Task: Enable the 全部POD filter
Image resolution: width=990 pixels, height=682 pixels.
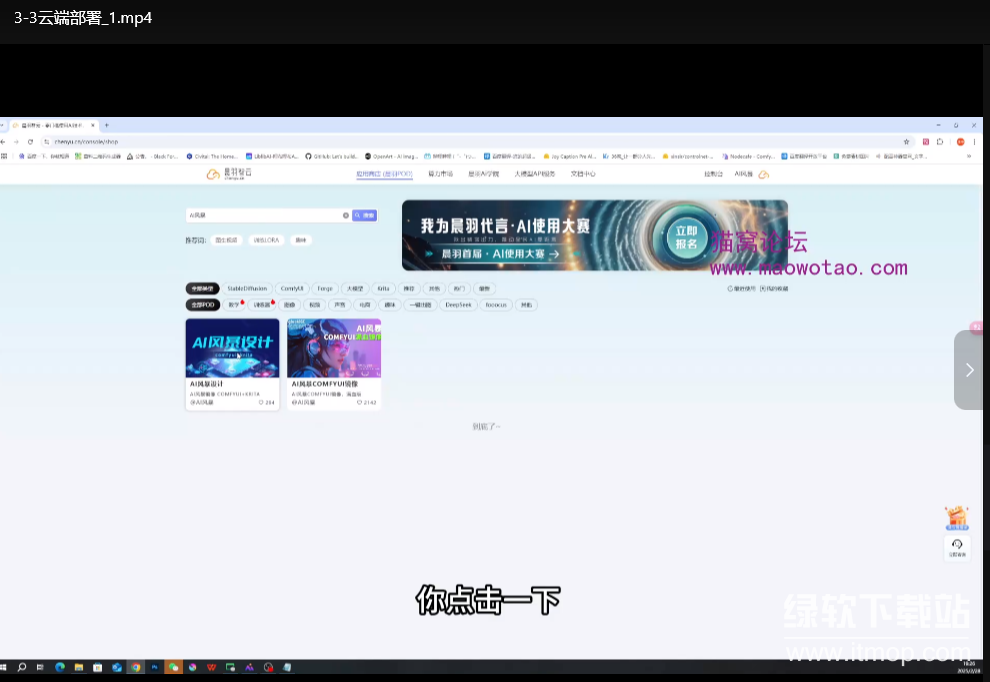Action: tap(202, 305)
